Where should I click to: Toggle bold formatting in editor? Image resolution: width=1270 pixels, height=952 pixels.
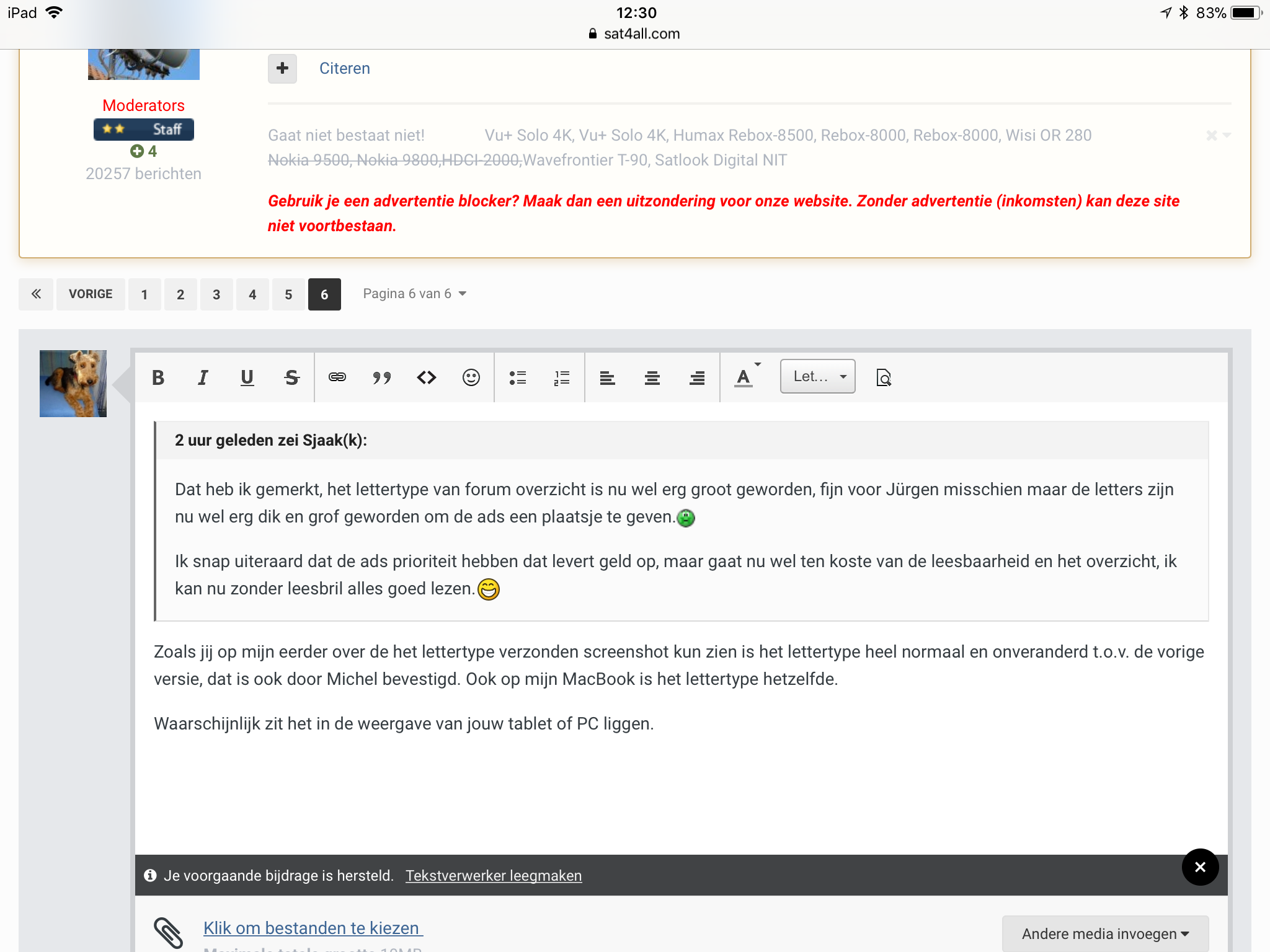click(x=158, y=377)
